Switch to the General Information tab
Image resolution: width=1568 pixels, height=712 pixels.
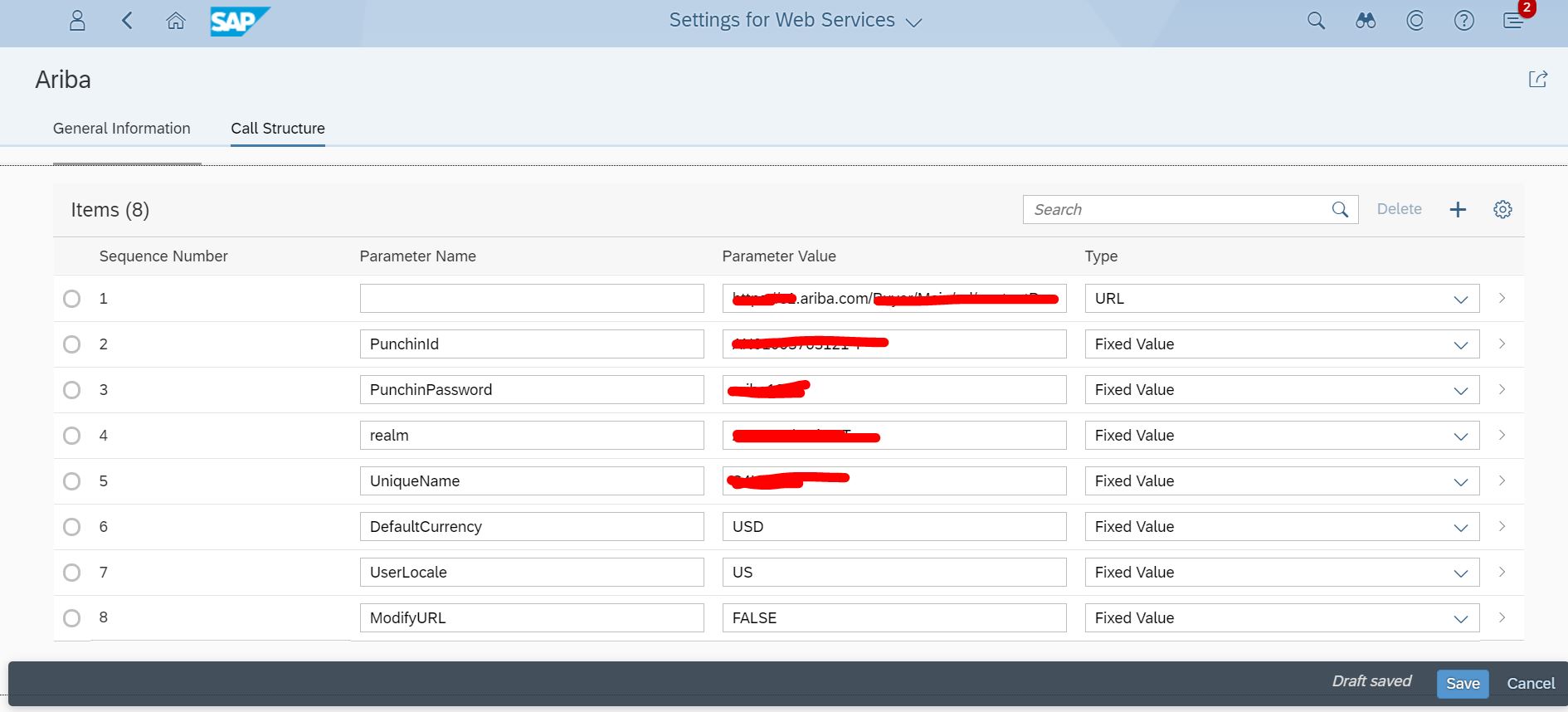122,129
